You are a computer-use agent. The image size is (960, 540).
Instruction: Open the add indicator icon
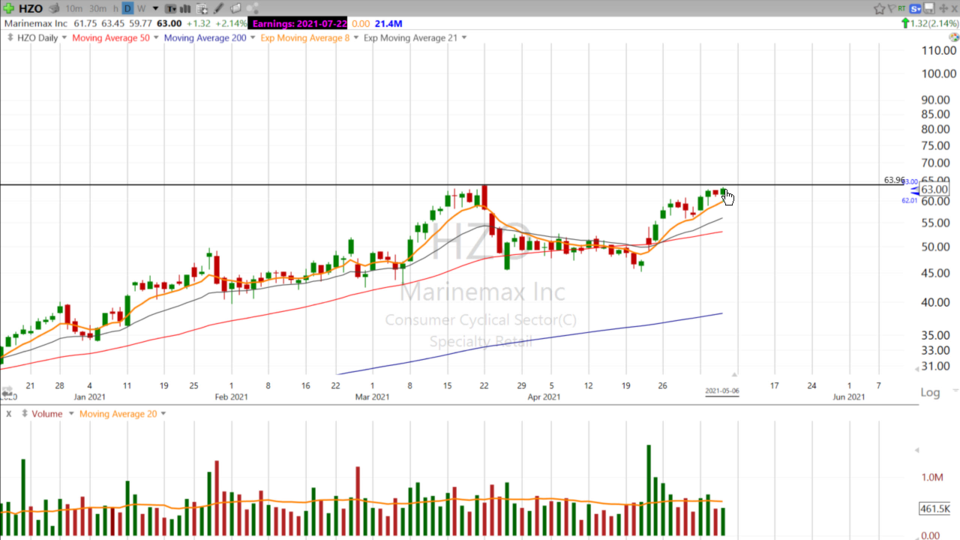[202, 9]
